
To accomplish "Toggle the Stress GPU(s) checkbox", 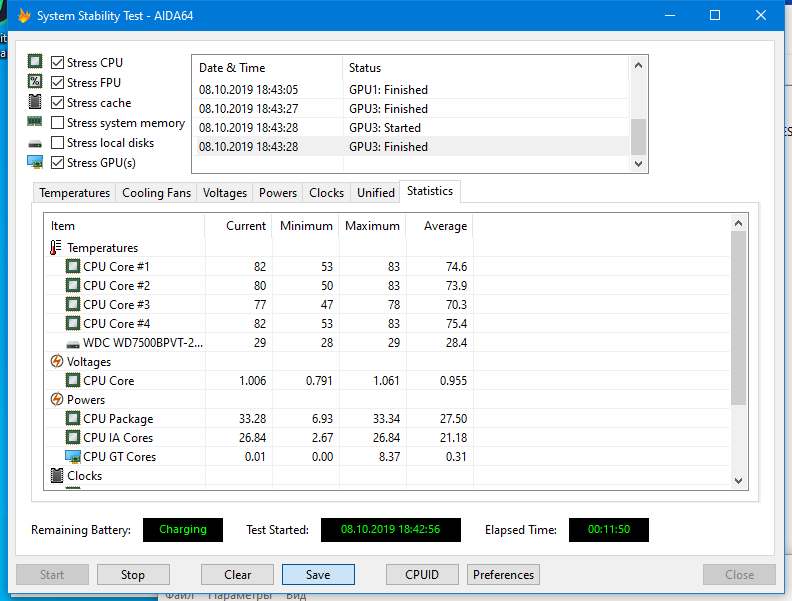I will (58, 163).
